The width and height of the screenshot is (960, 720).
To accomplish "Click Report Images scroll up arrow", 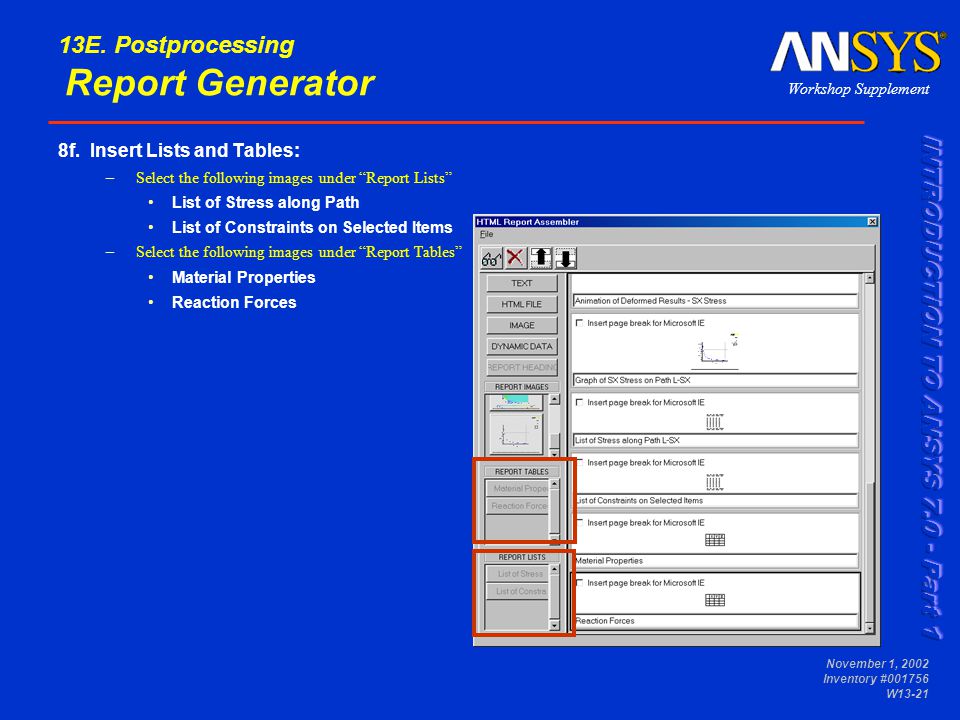I will click(554, 400).
